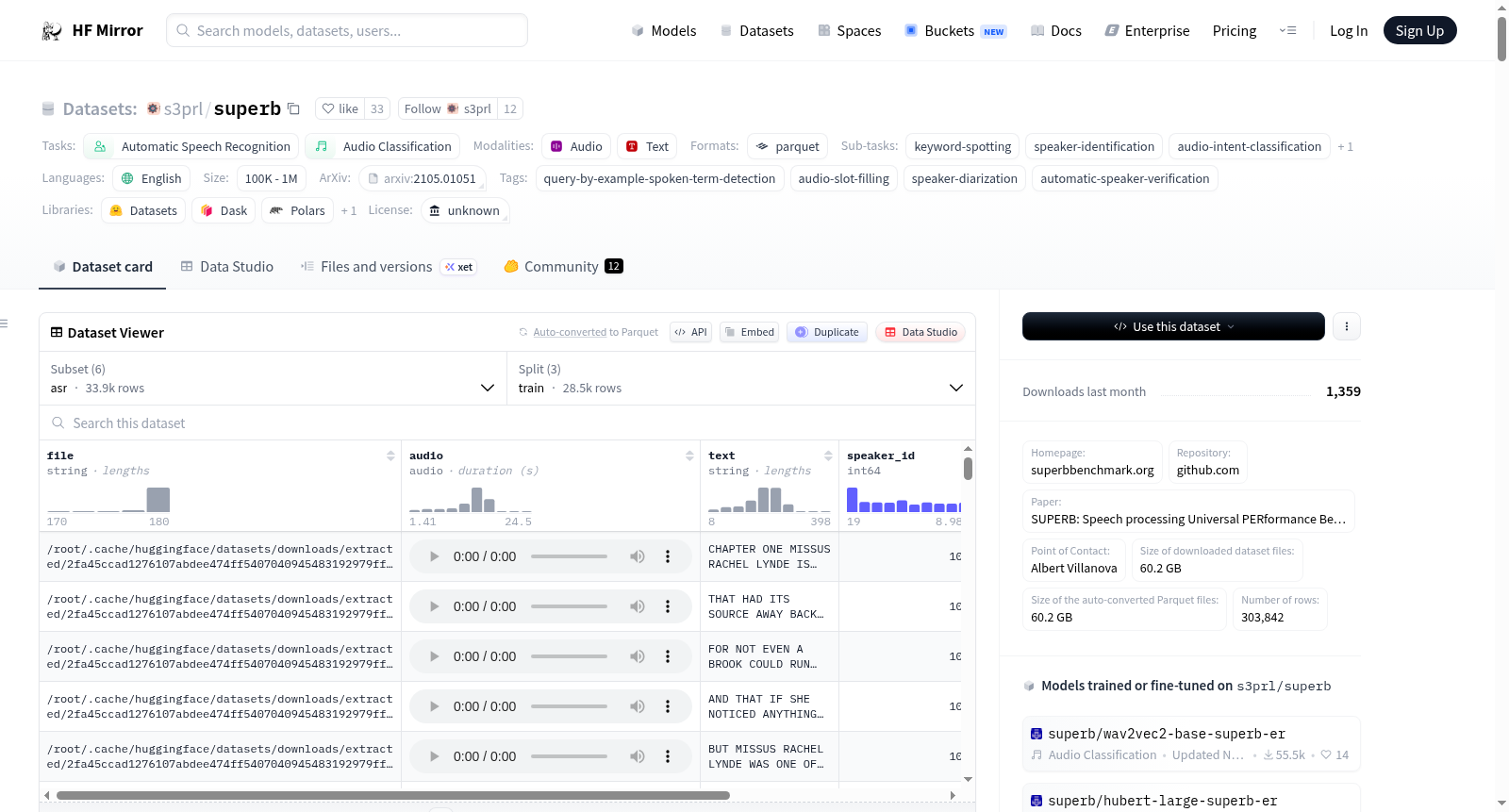Focus the main search models field
Screen dimensions: 1509x812
[x=347, y=30]
